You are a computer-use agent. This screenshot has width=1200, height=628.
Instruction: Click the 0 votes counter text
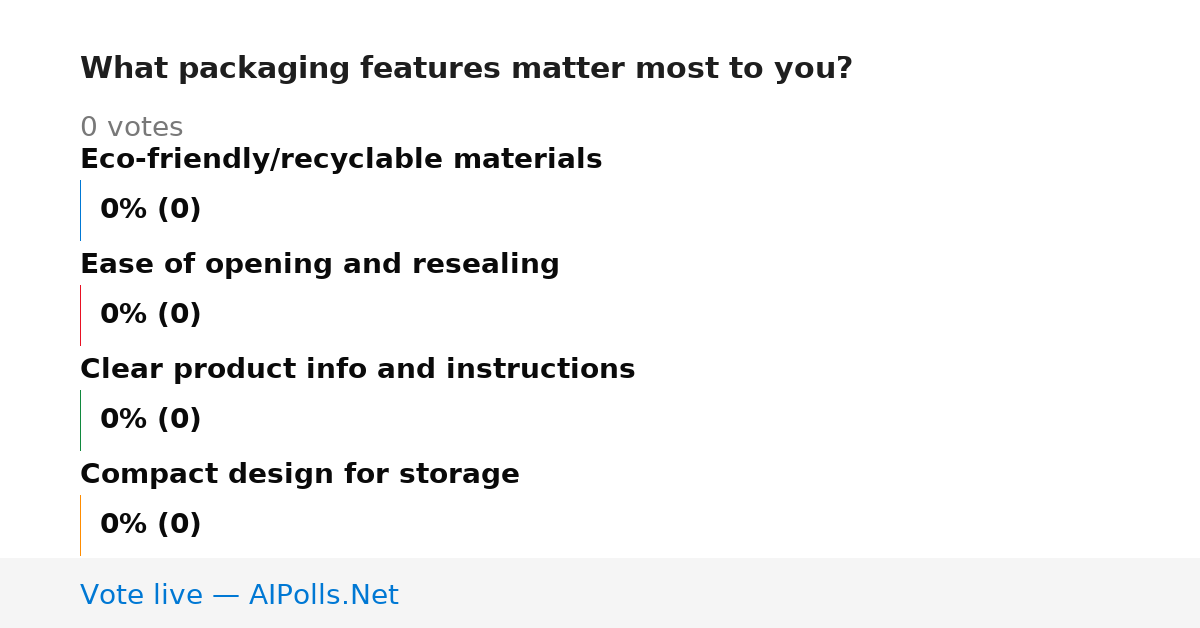(x=131, y=128)
